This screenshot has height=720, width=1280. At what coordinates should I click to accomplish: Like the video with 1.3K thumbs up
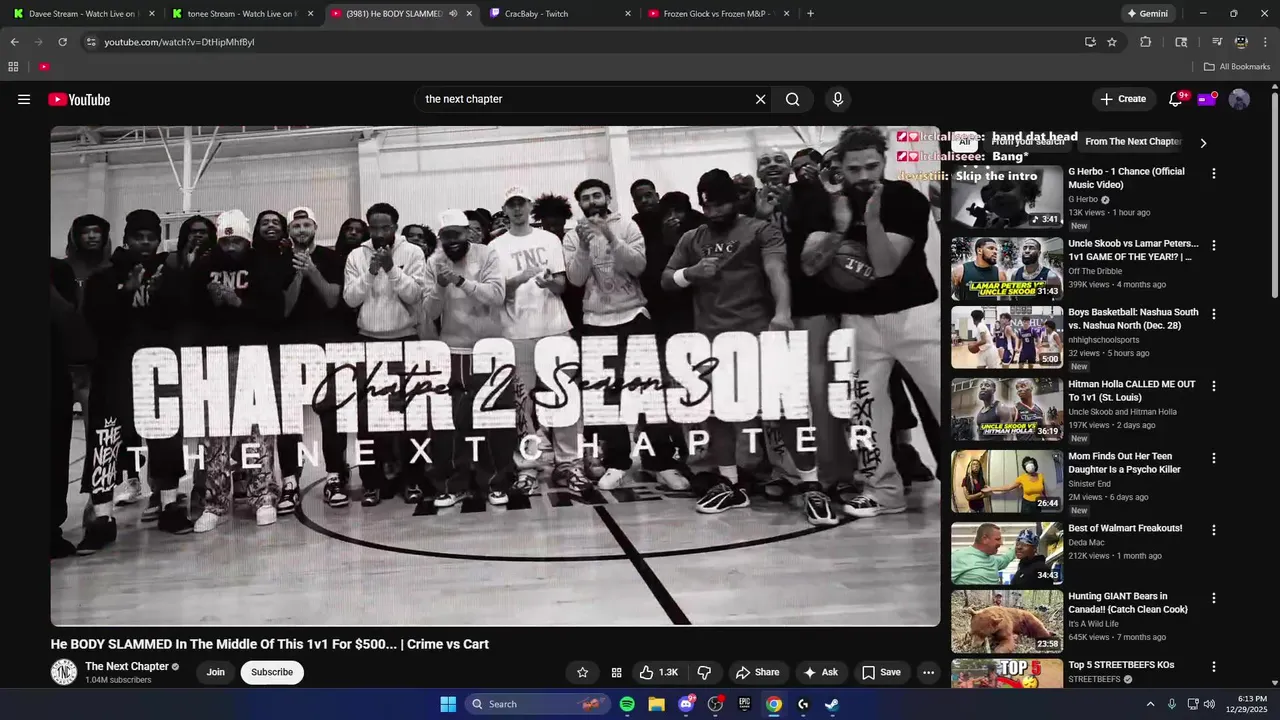point(659,672)
